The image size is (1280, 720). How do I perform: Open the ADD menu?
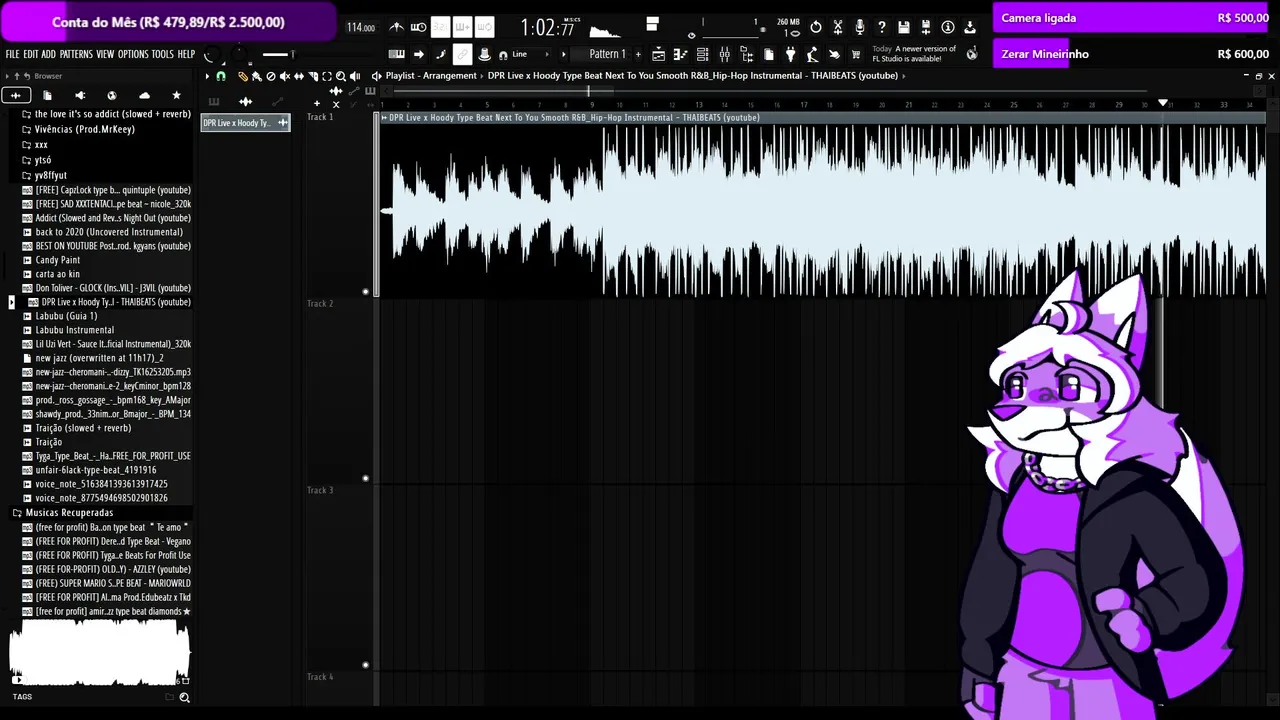coord(49,54)
